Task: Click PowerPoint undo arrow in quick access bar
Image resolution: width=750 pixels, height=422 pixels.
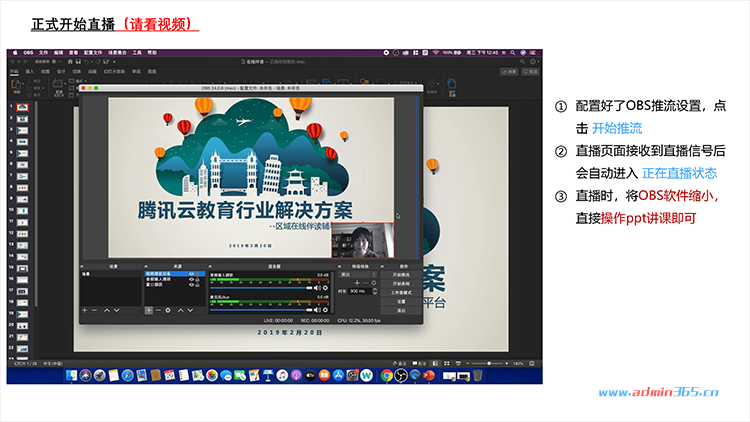Action: click(x=87, y=62)
